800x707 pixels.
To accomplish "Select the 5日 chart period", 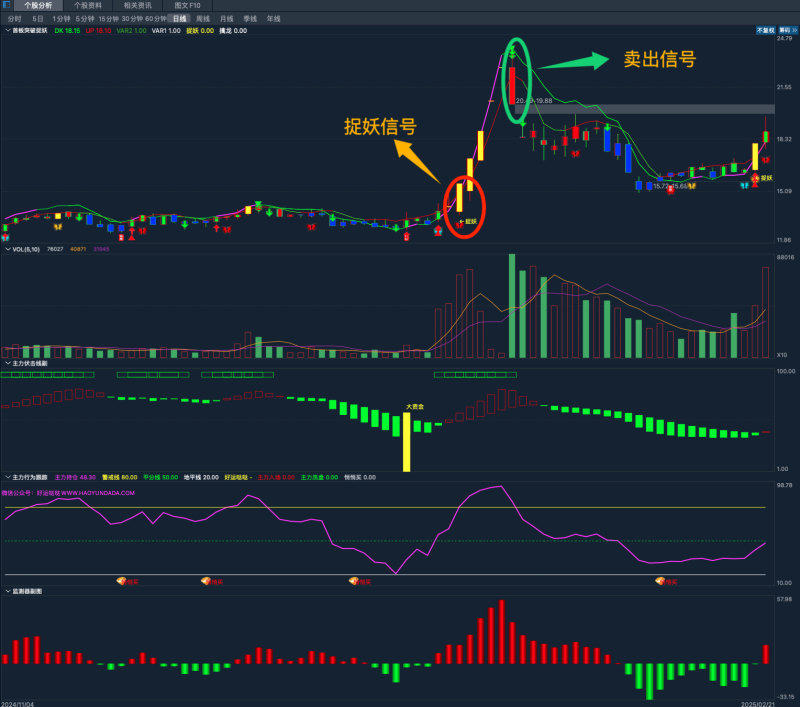I will 38,19.
